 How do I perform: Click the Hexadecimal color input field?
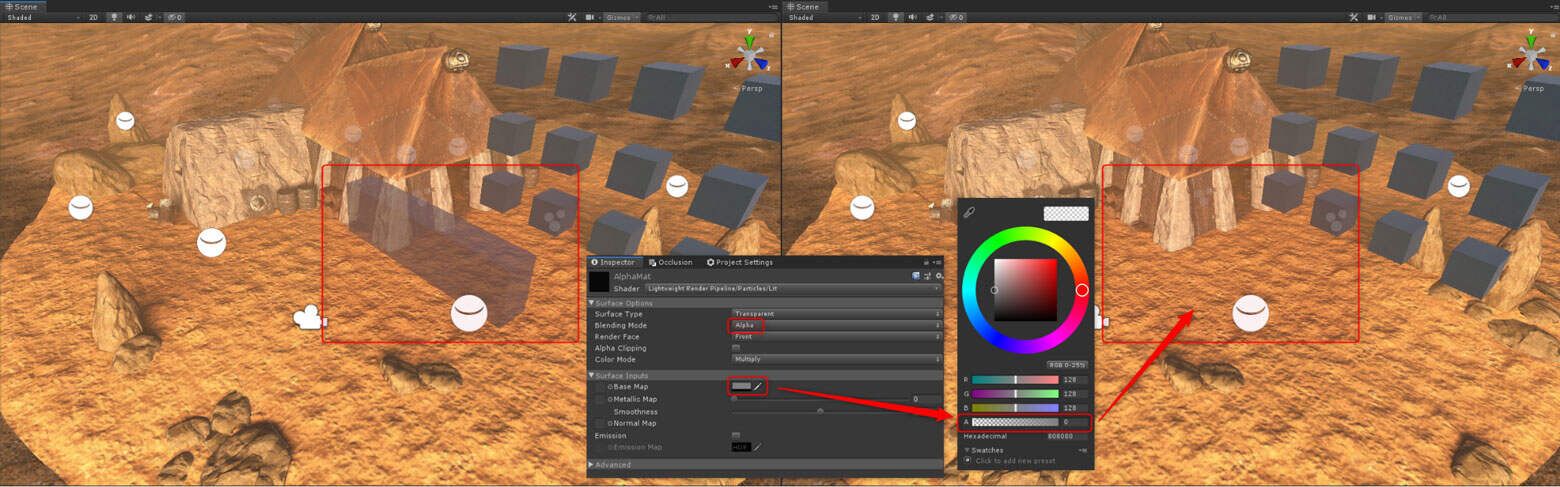click(x=1066, y=436)
